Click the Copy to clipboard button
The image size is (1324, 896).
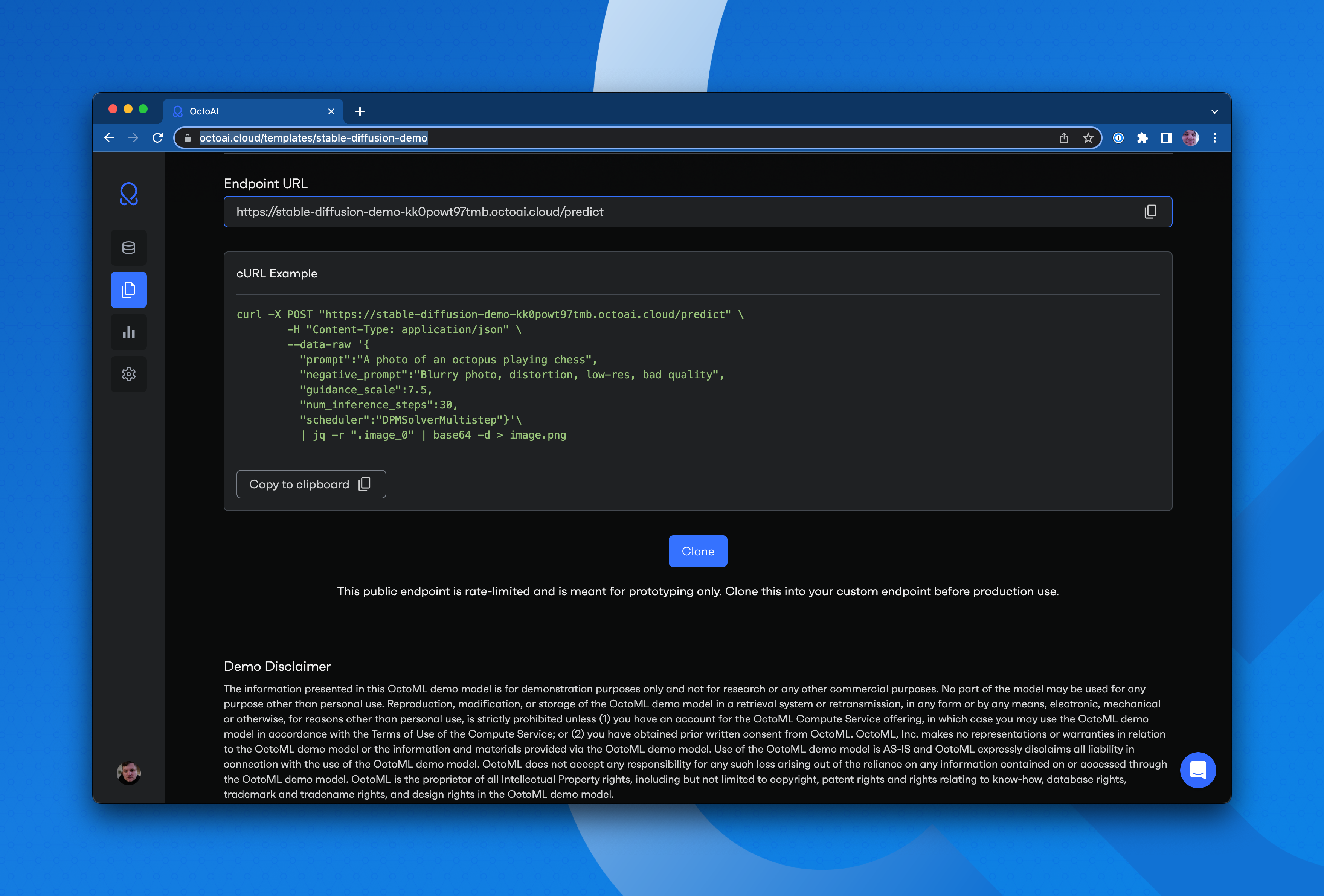pyautogui.click(x=311, y=484)
